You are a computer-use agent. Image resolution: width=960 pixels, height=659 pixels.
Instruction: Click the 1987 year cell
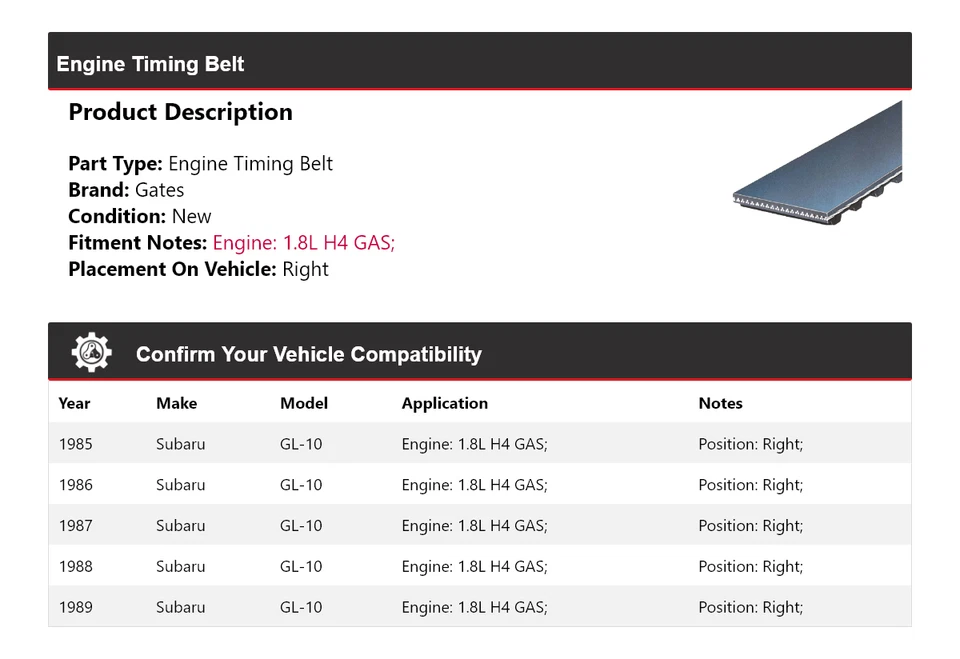point(75,526)
